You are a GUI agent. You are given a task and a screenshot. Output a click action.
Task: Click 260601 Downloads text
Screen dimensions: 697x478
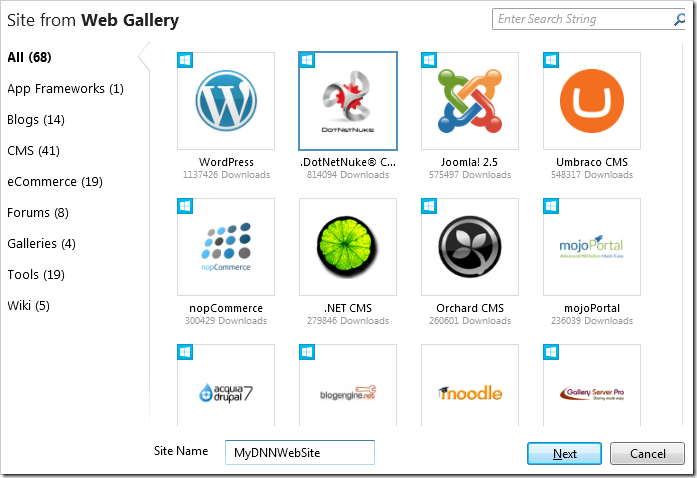click(470, 321)
